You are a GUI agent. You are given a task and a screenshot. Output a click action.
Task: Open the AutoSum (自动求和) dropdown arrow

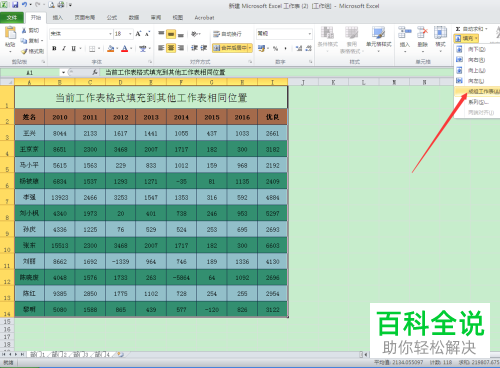tap(486, 29)
